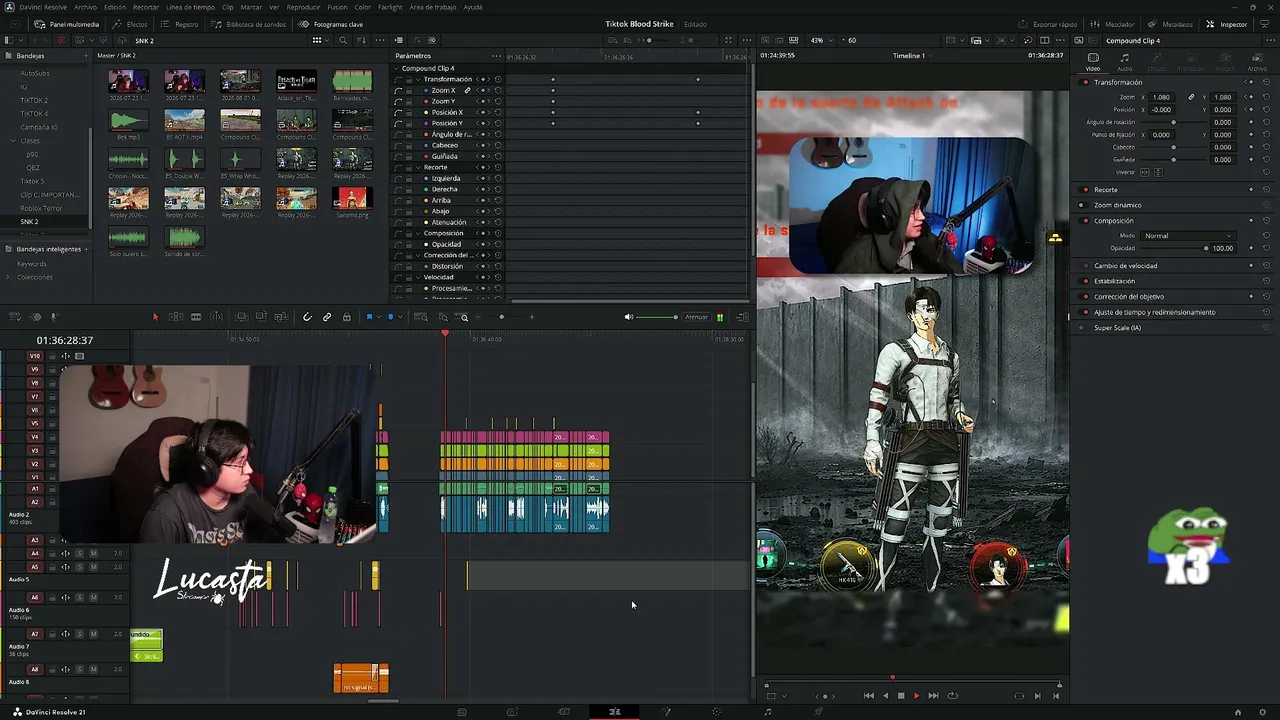Open the media pool sort icon
This screenshot has height=720, width=1280.
(362, 41)
